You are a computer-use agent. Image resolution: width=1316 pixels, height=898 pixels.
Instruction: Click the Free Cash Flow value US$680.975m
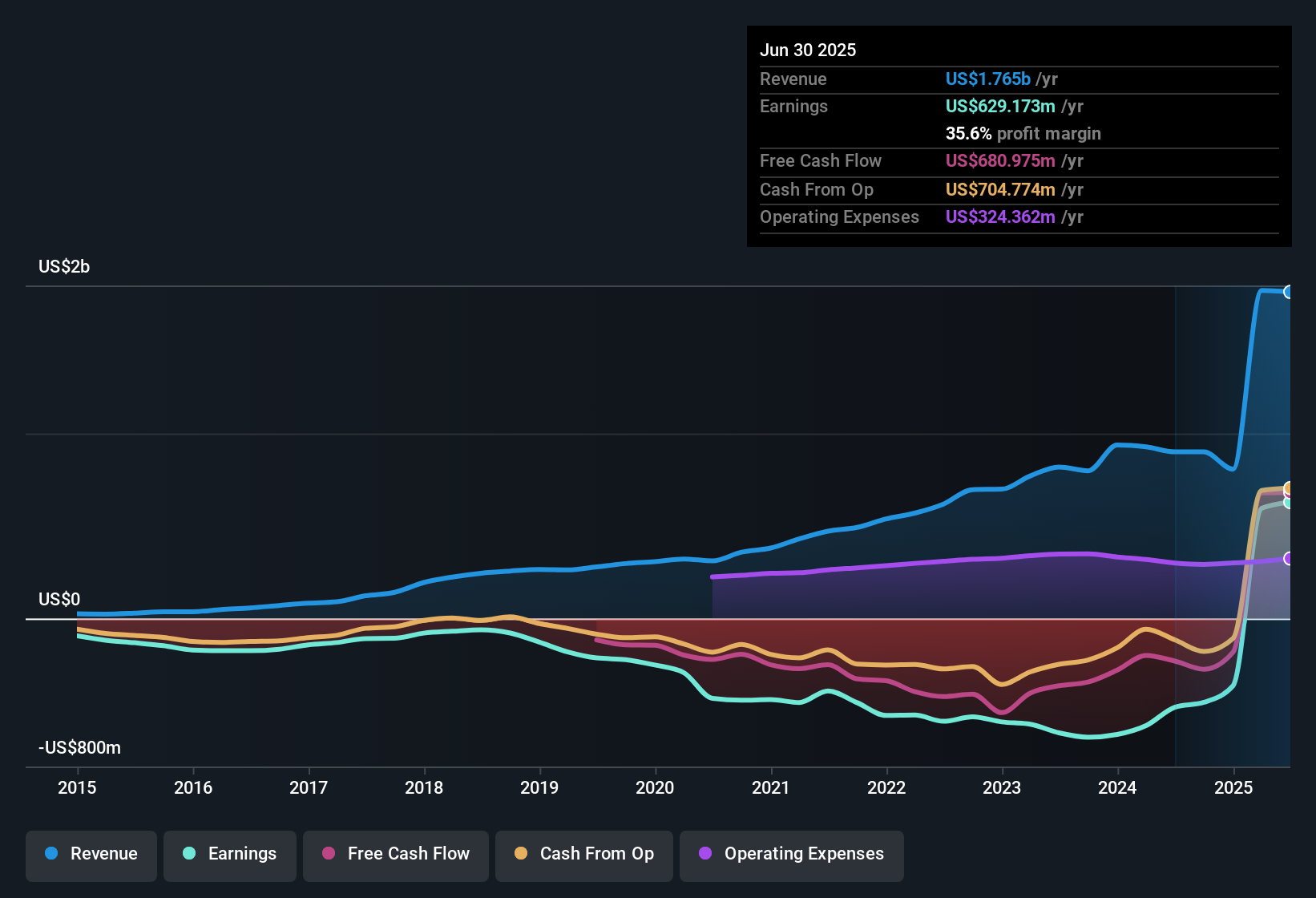1000,160
